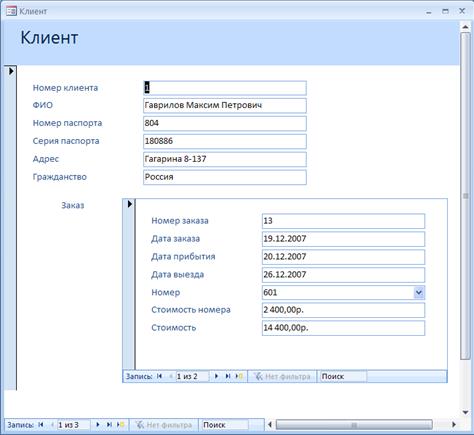Go to last record in main Клиент navigator
Viewport: 474px width, 435px height.
click(x=109, y=425)
